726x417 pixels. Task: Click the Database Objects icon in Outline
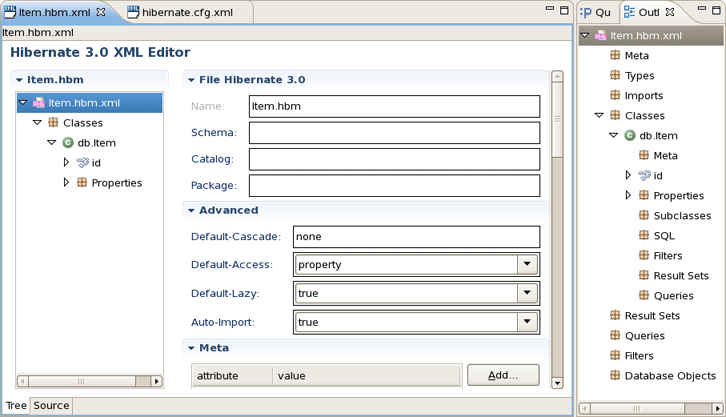(x=616, y=376)
